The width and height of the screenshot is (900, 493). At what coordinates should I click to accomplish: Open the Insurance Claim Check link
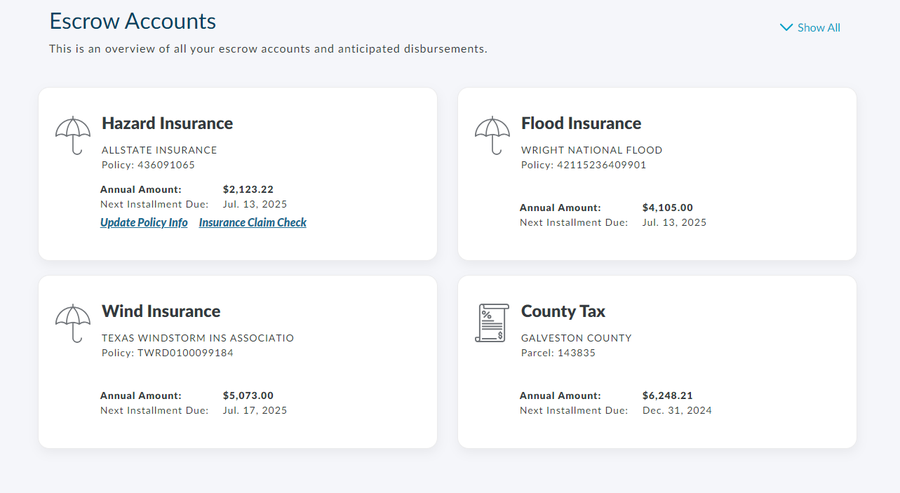[252, 223]
